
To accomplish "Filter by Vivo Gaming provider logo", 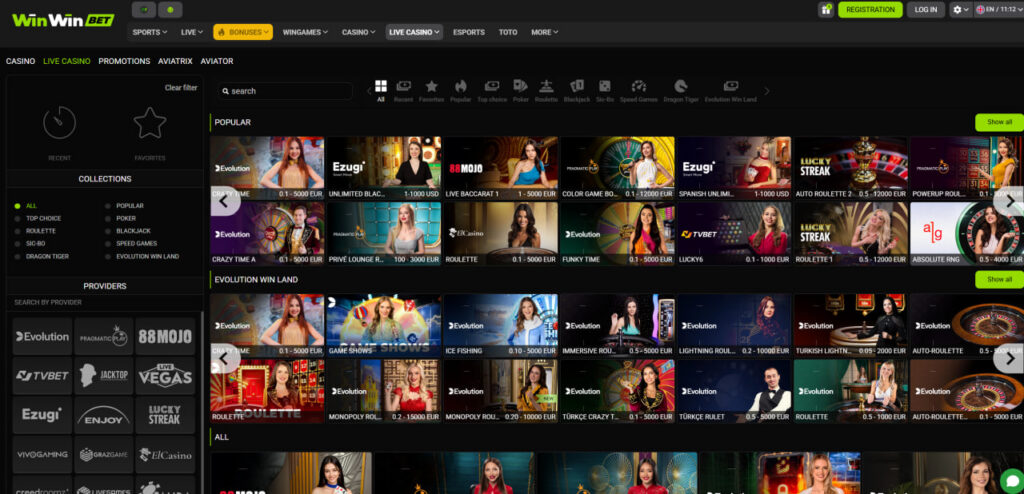I will (42, 454).
